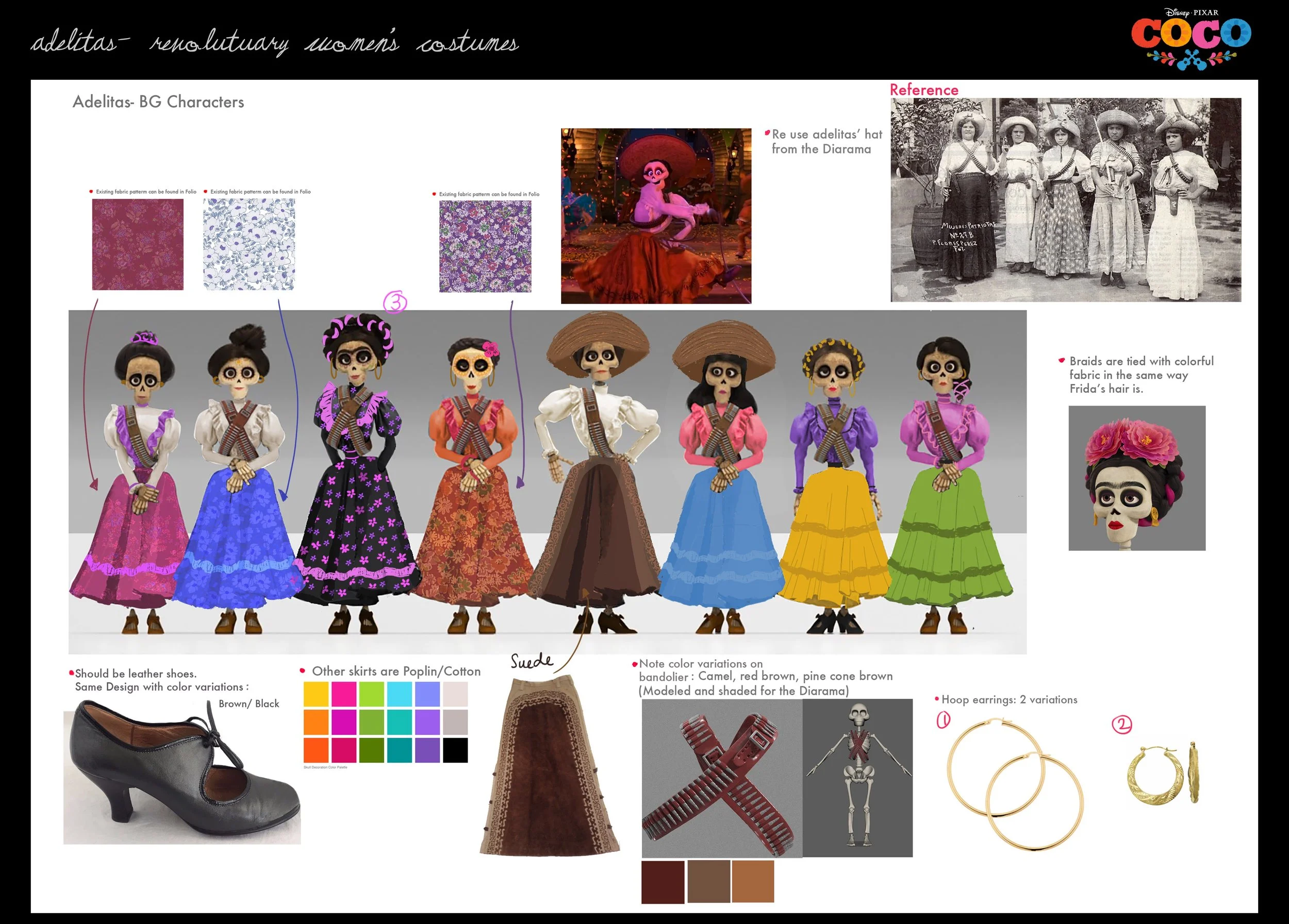
Task: Pick the cyan swatch in the palette
Action: click(400, 694)
